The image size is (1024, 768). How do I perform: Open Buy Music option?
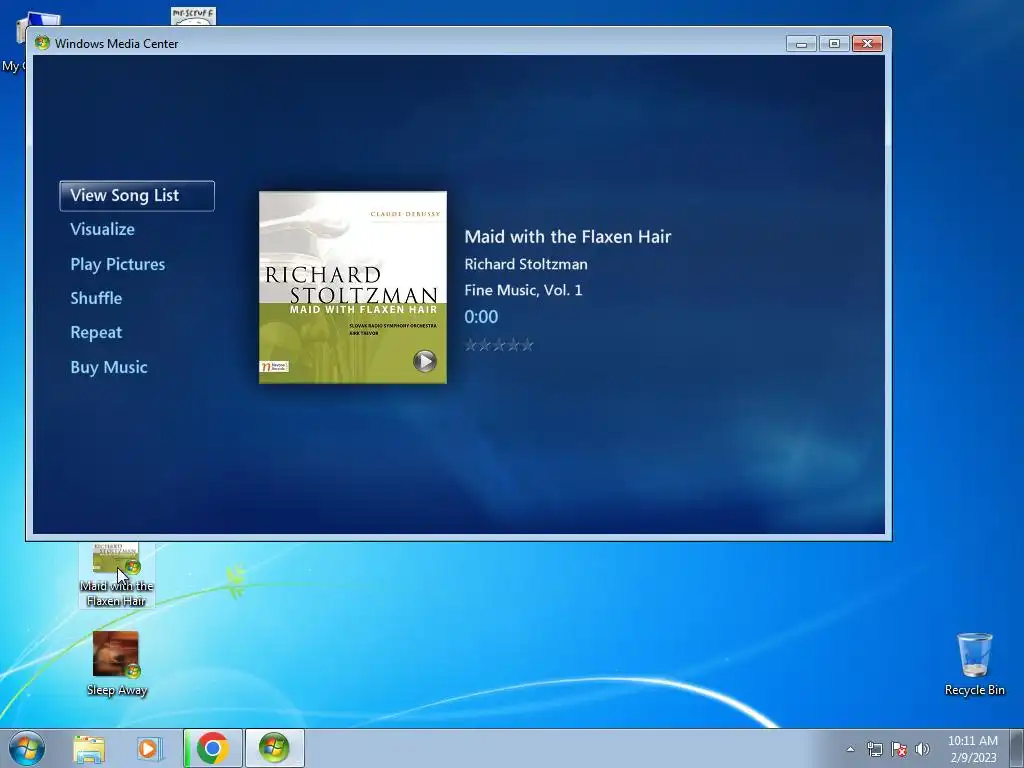click(x=109, y=367)
